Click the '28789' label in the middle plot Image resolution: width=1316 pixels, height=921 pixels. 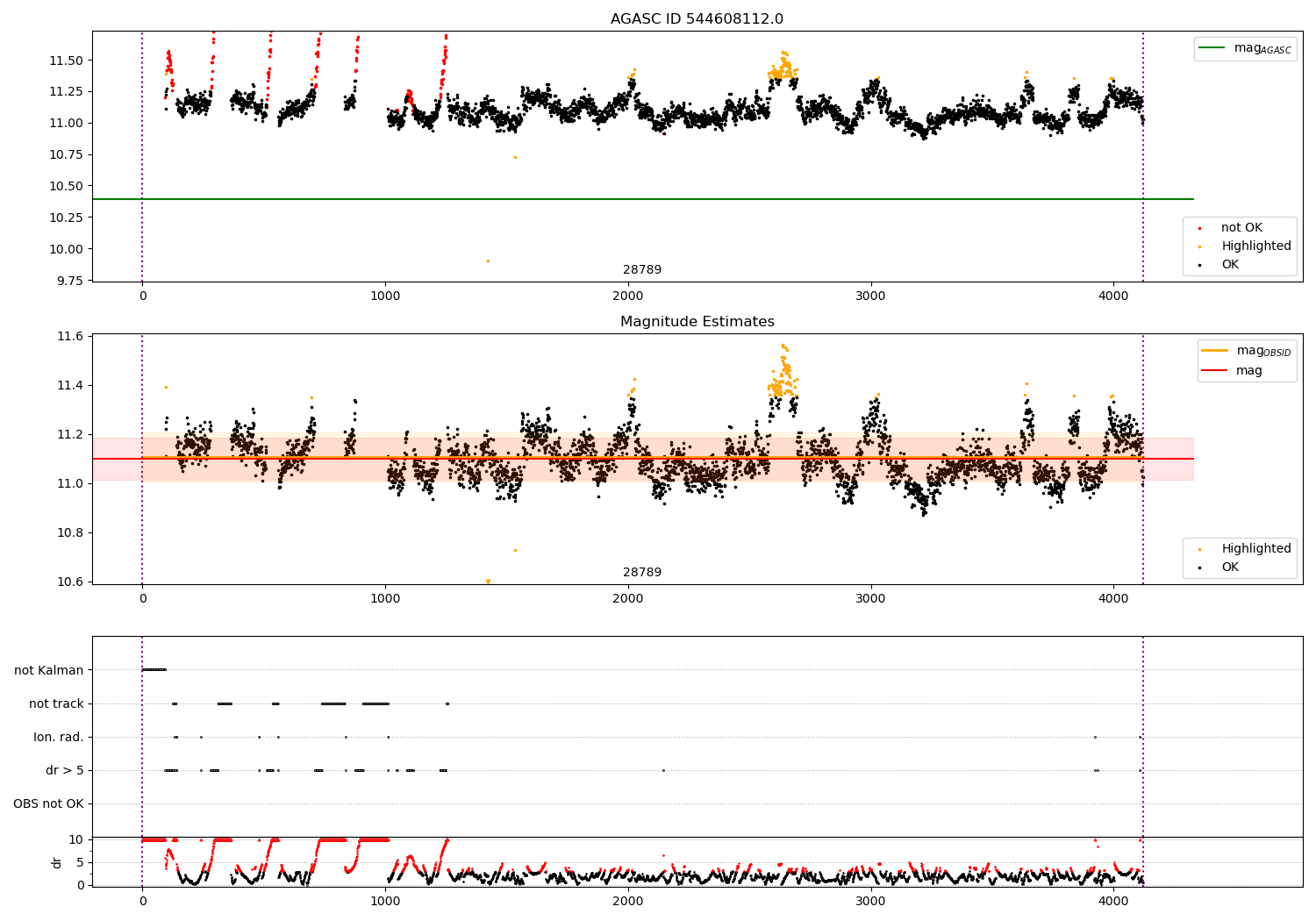(x=642, y=573)
